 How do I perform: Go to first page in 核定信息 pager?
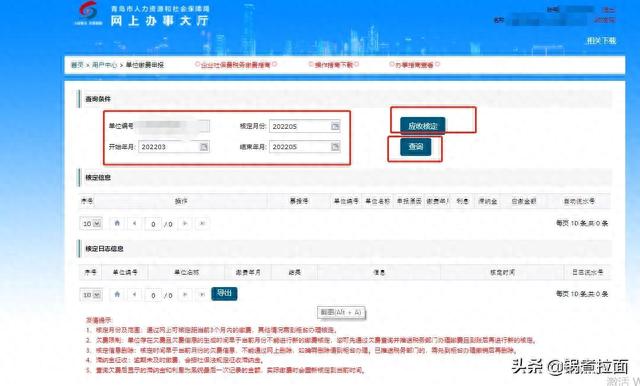[x=117, y=223]
